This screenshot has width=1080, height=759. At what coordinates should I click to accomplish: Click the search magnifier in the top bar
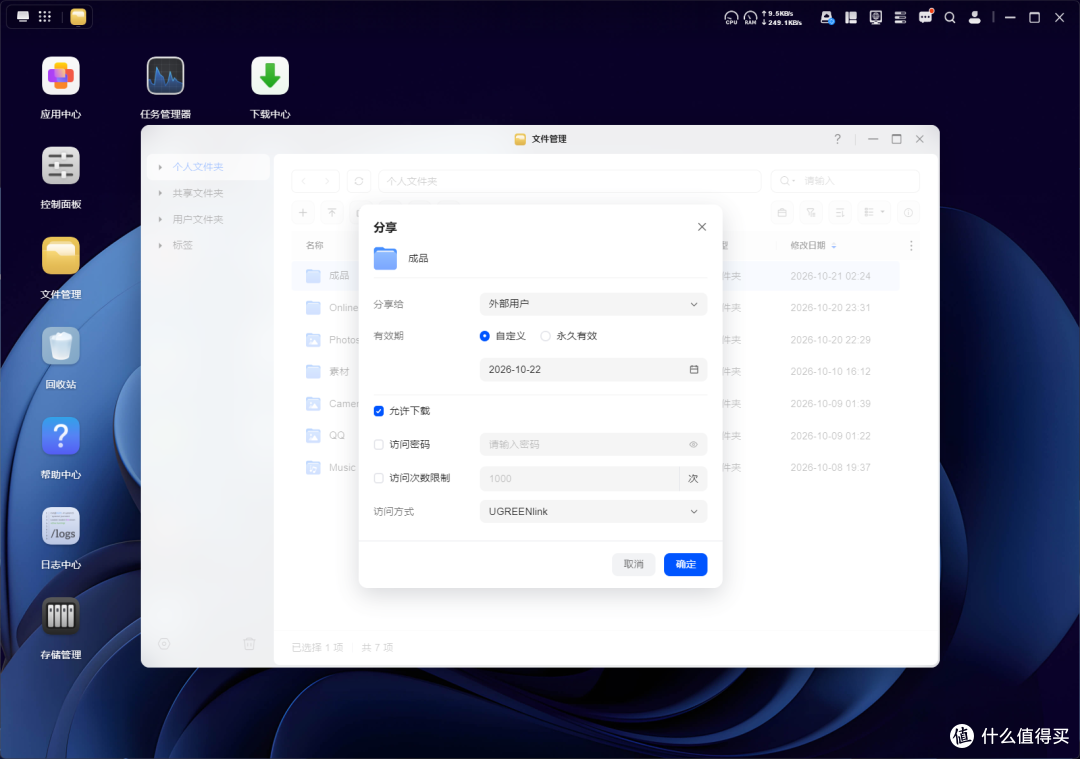(950, 18)
